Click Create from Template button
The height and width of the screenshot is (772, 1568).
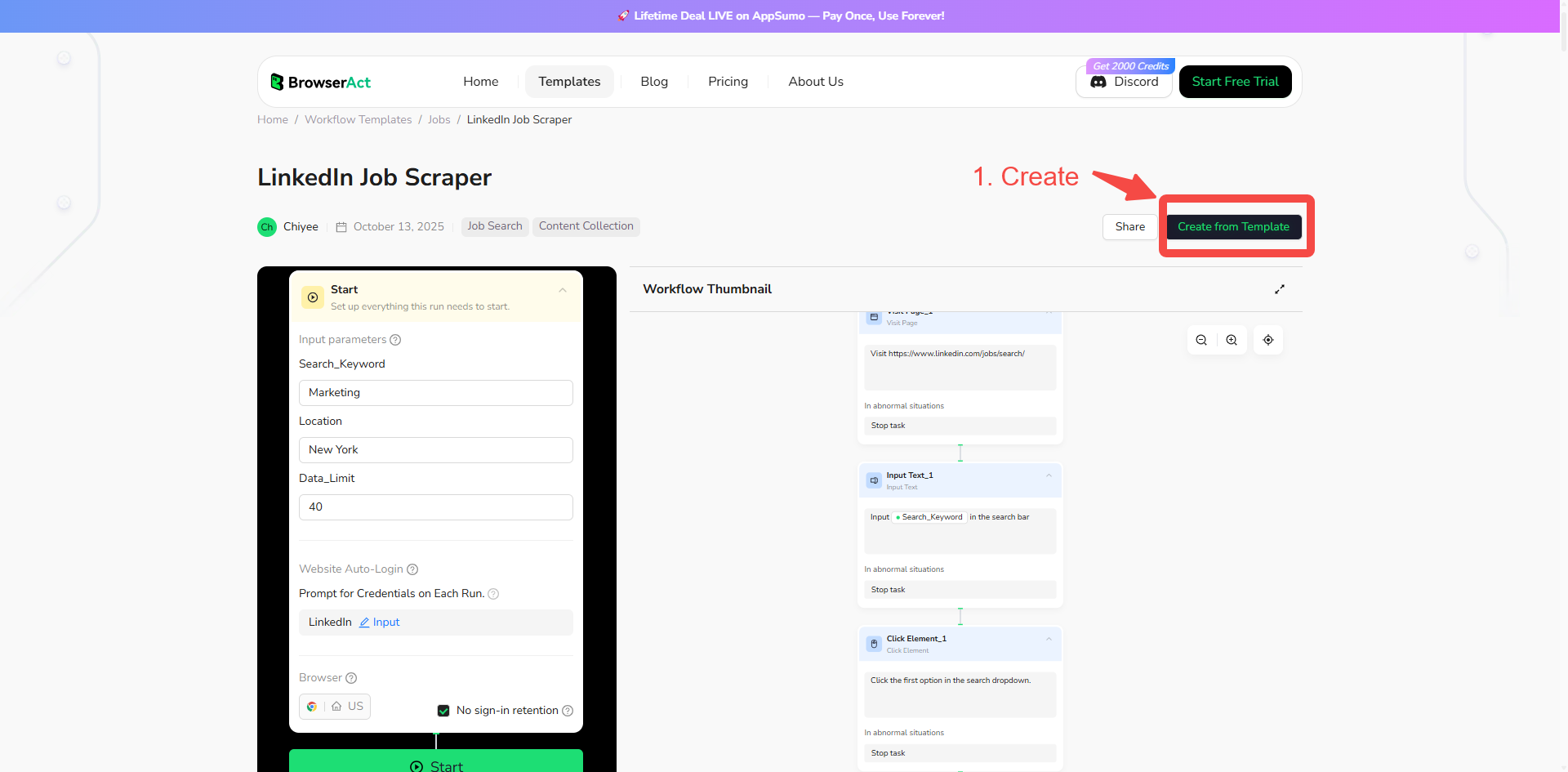click(1233, 226)
